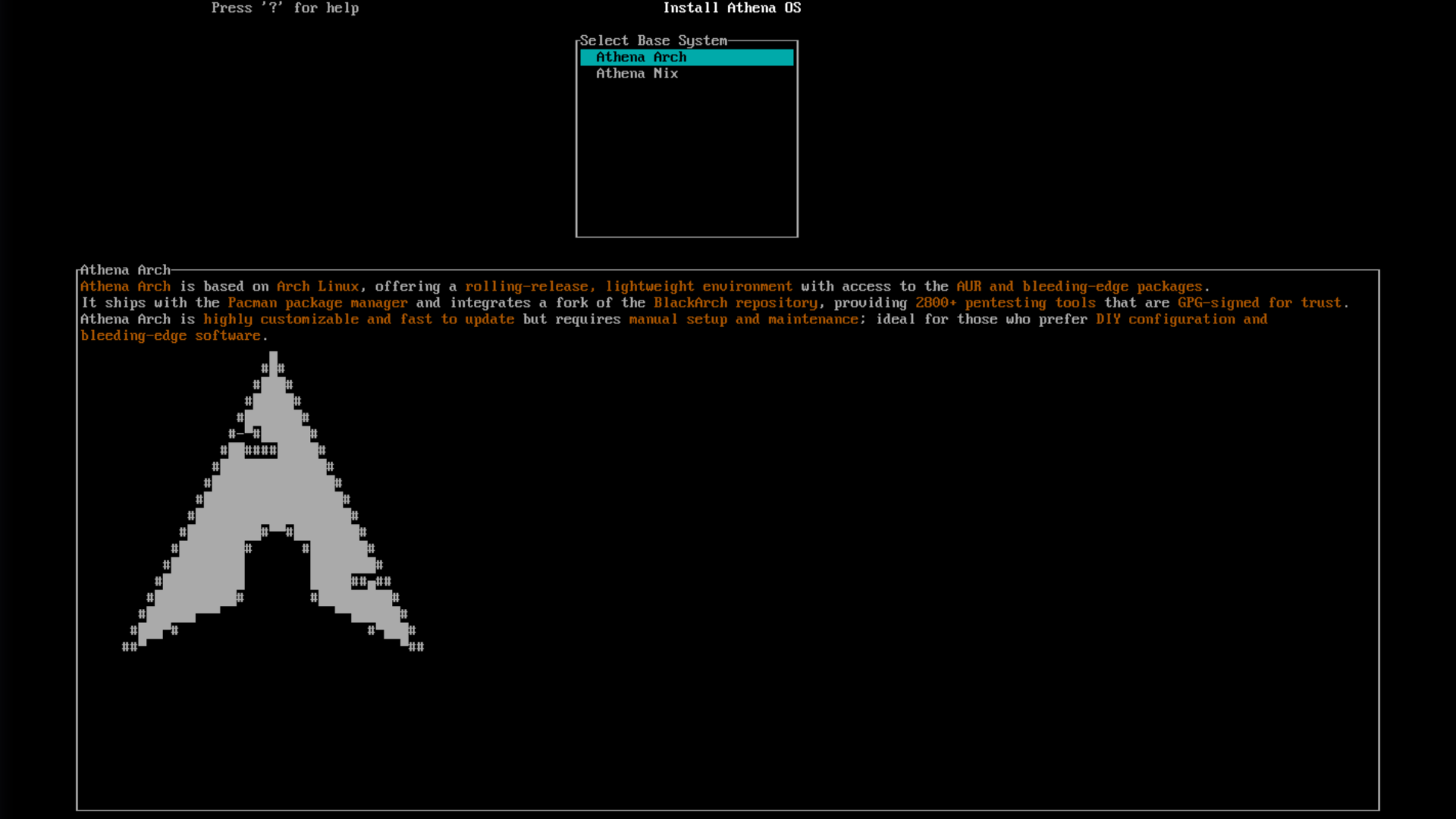Click the DIY configuration and phrase
Viewport: 1456px width, 819px height.
pyautogui.click(x=1181, y=319)
